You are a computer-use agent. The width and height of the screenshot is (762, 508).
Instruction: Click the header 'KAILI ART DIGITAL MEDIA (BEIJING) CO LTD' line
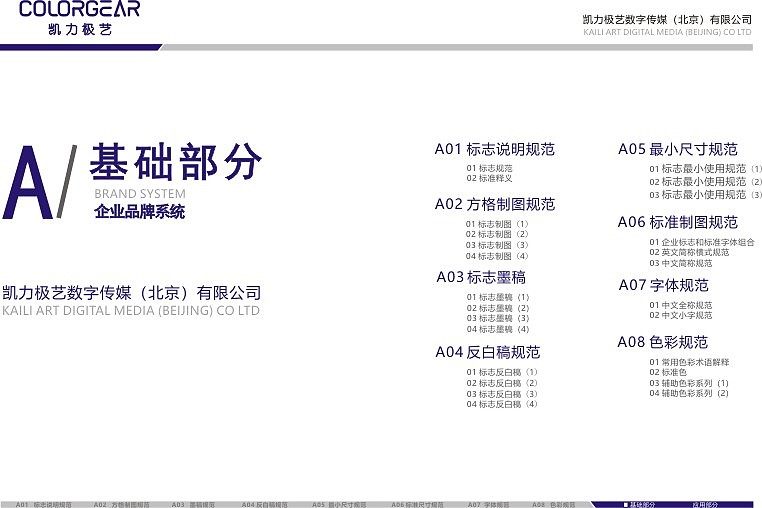[667, 33]
